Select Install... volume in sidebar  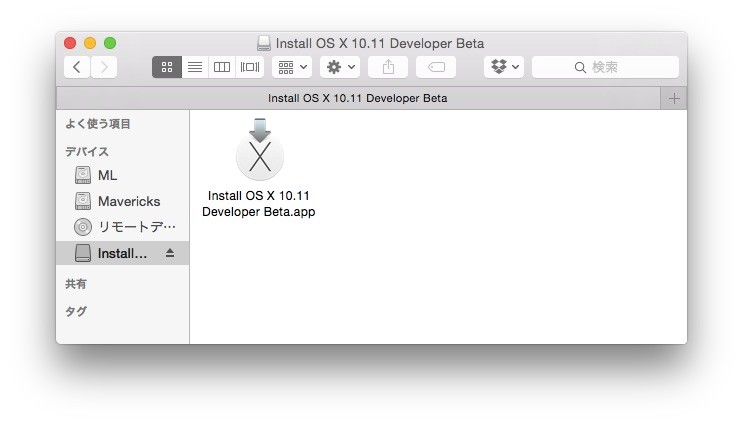(x=122, y=253)
